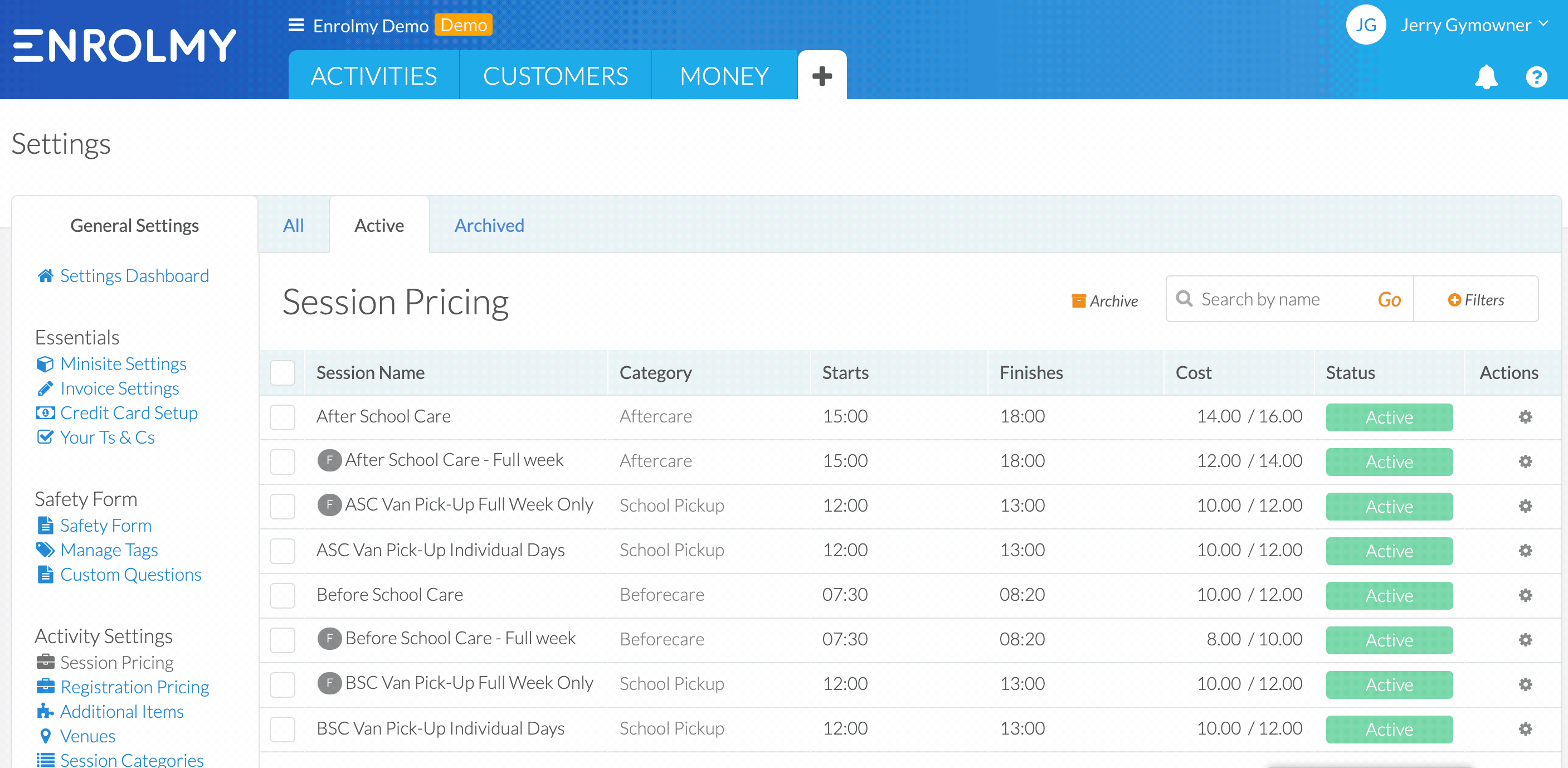Open gear actions for After School Care - Full week
This screenshot has width=1568, height=768.
[1525, 461]
